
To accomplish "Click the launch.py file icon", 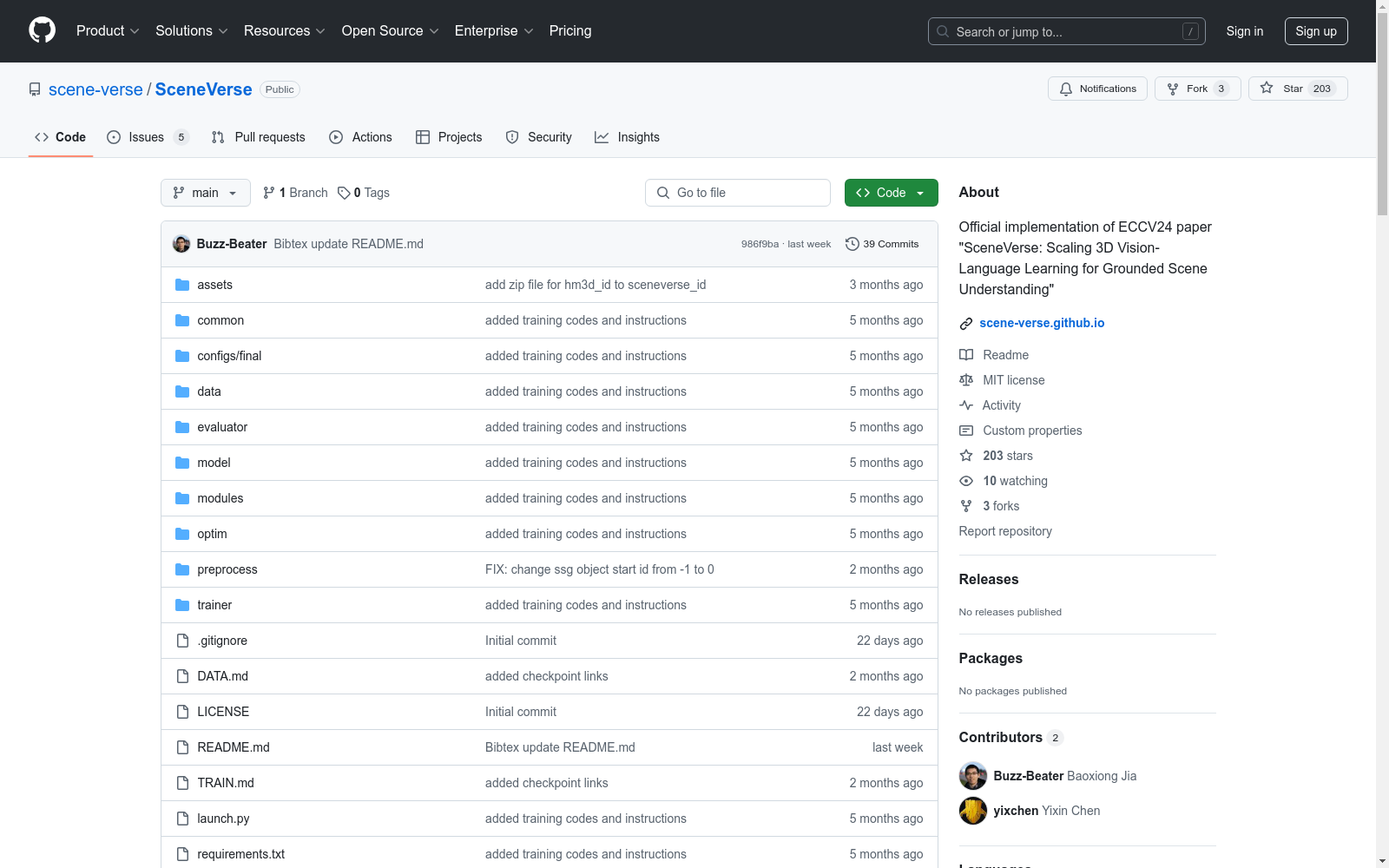I will coord(182,819).
